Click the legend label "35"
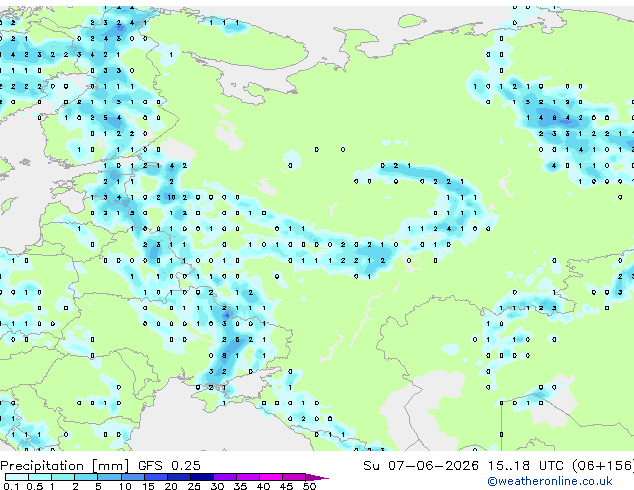 (240, 486)
